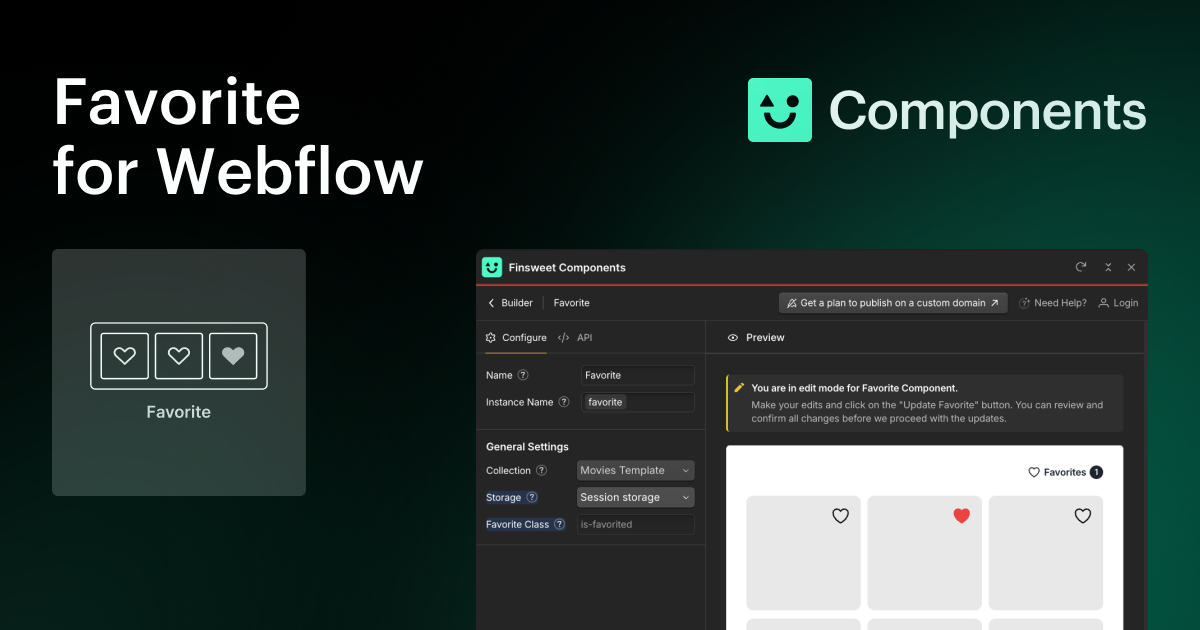Switch to the Configure tab
1200x630 pixels.
click(516, 338)
